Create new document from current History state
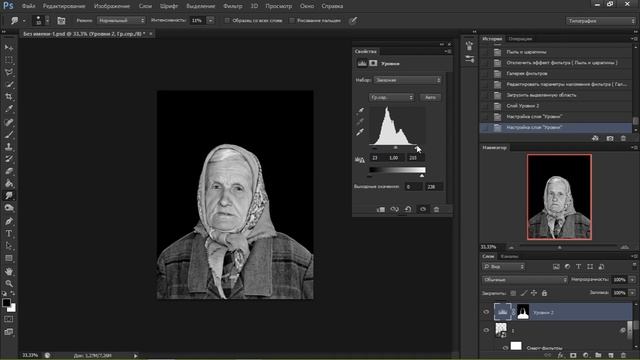 (x=596, y=138)
